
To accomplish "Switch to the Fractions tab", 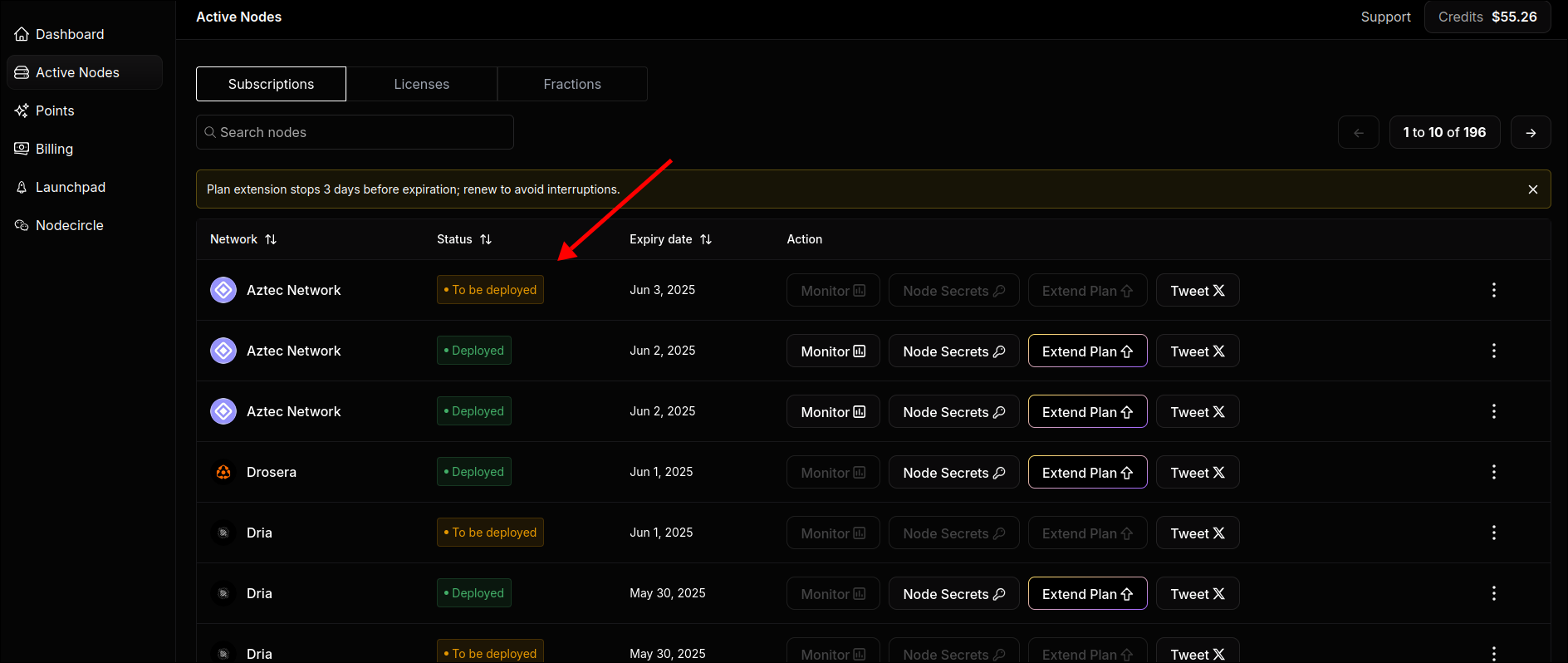I will [572, 84].
